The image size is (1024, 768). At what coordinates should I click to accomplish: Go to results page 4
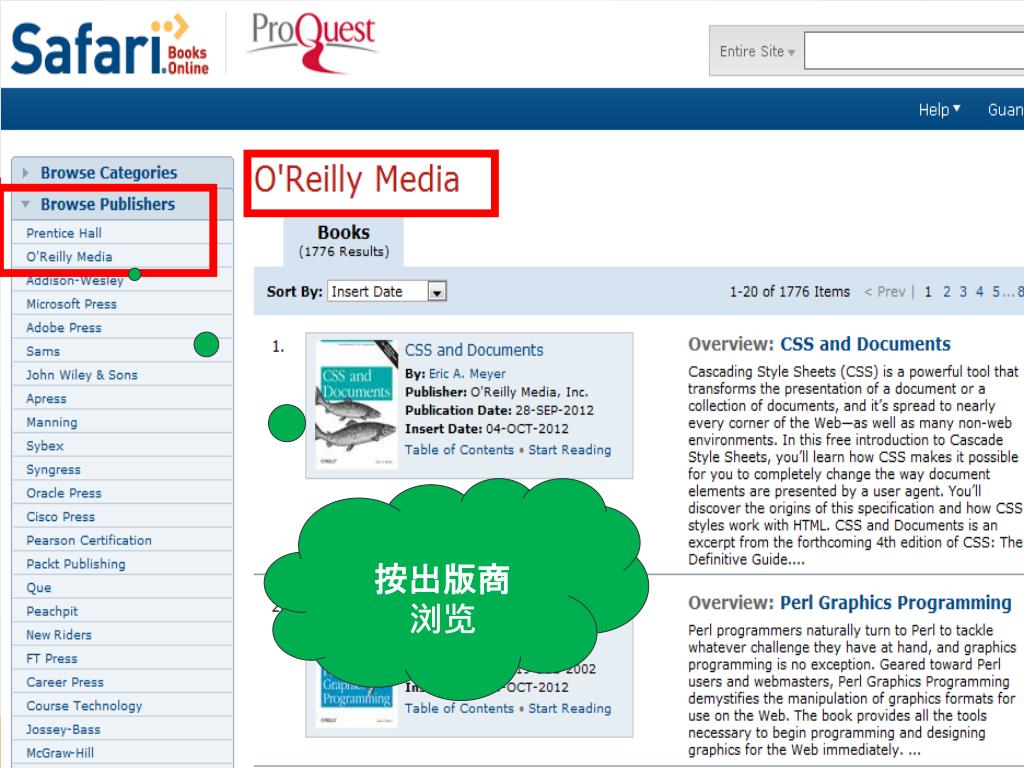pyautogui.click(x=980, y=292)
